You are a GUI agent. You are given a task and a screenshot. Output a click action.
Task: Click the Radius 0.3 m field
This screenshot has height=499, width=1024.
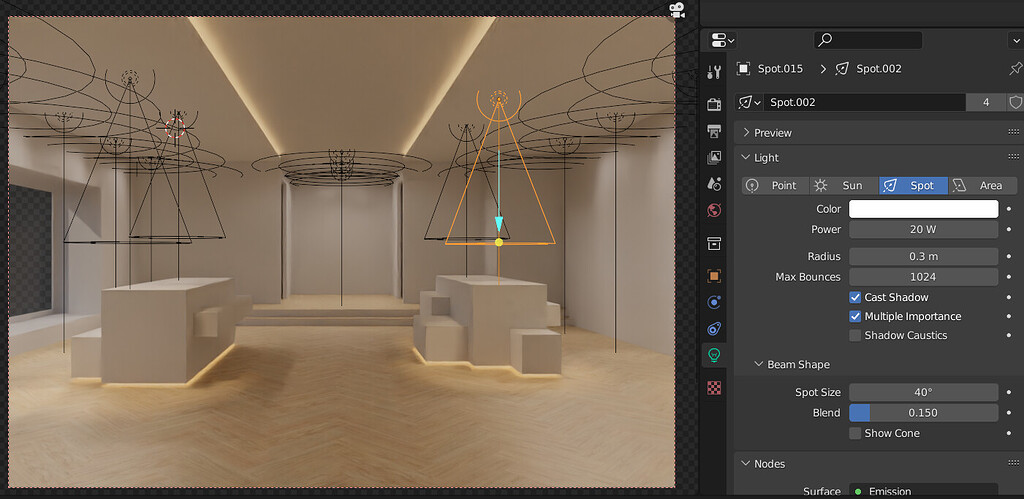pyautogui.click(x=923, y=256)
